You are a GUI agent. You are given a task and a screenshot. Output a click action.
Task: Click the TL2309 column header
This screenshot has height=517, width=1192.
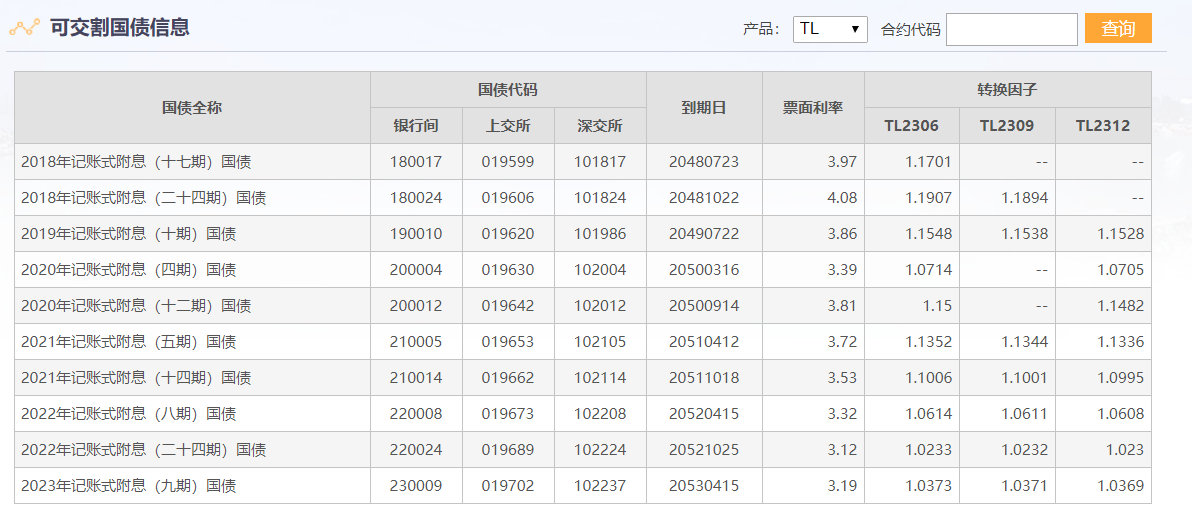[1007, 126]
